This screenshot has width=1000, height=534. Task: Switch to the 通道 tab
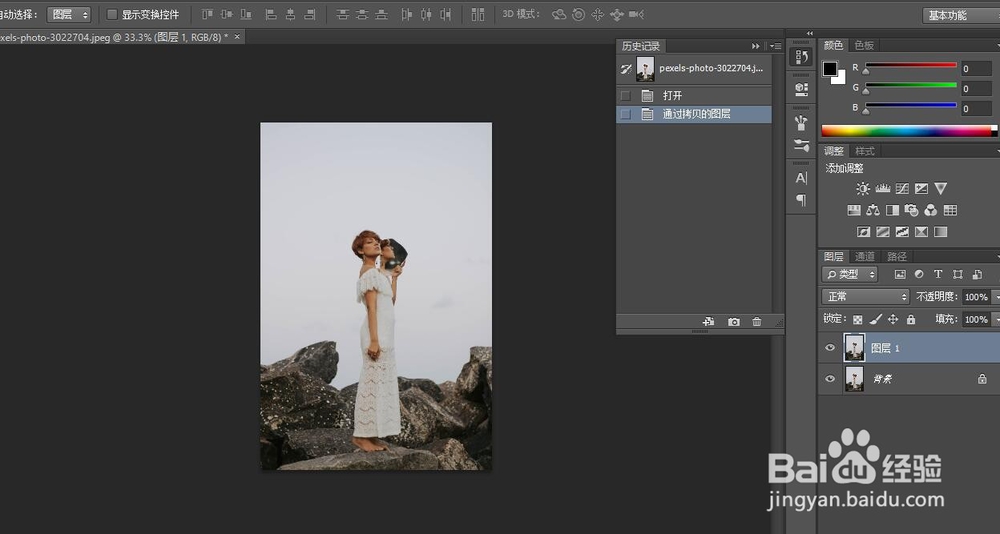[x=865, y=257]
